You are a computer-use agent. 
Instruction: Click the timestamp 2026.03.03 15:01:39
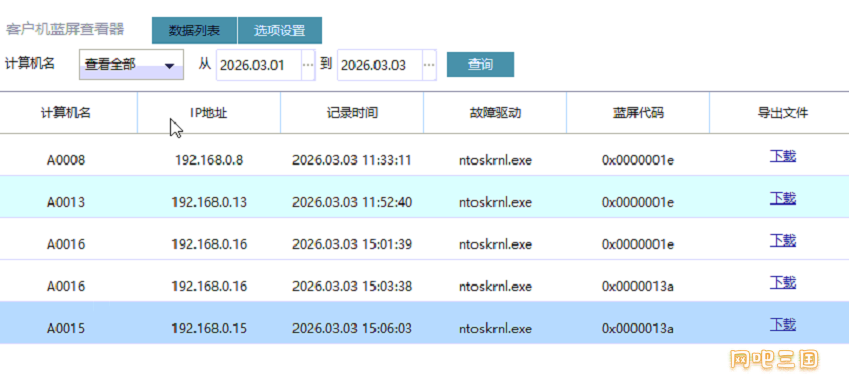pyautogui.click(x=352, y=245)
